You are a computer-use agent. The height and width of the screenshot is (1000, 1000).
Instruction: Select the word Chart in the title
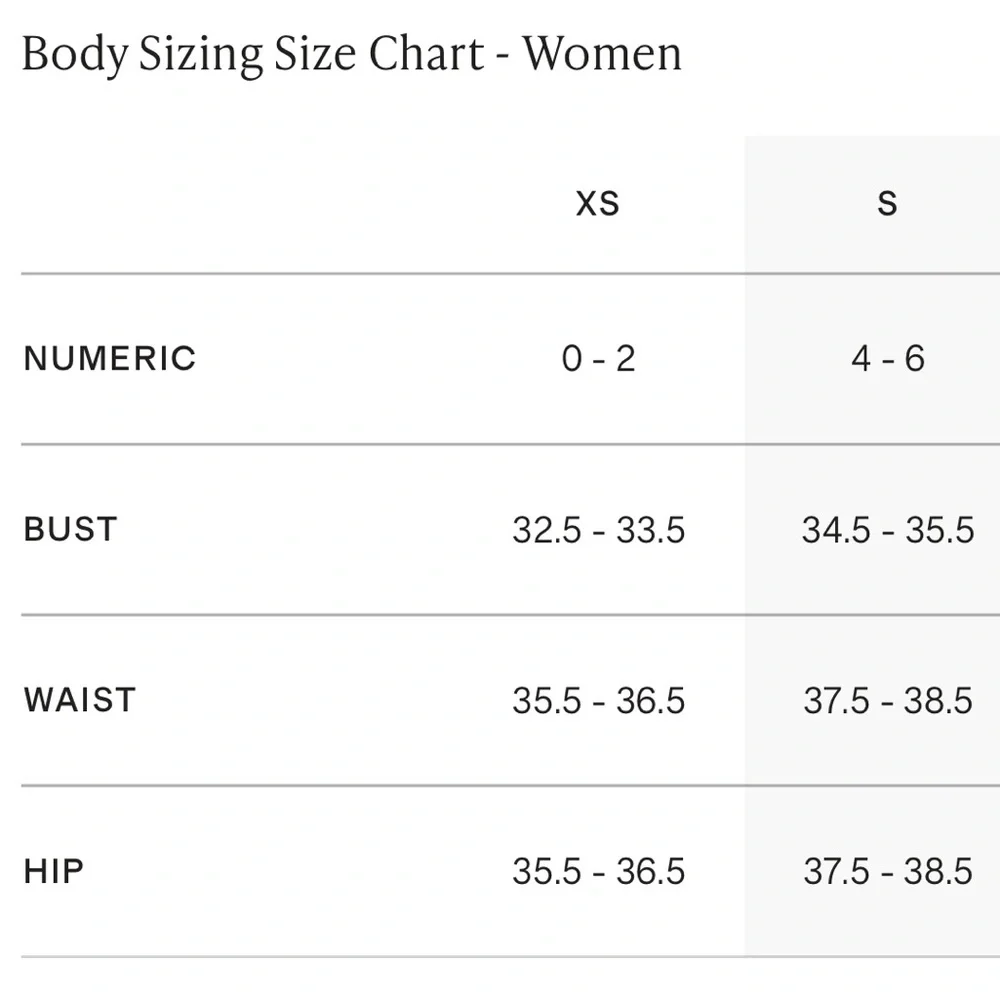click(426, 53)
